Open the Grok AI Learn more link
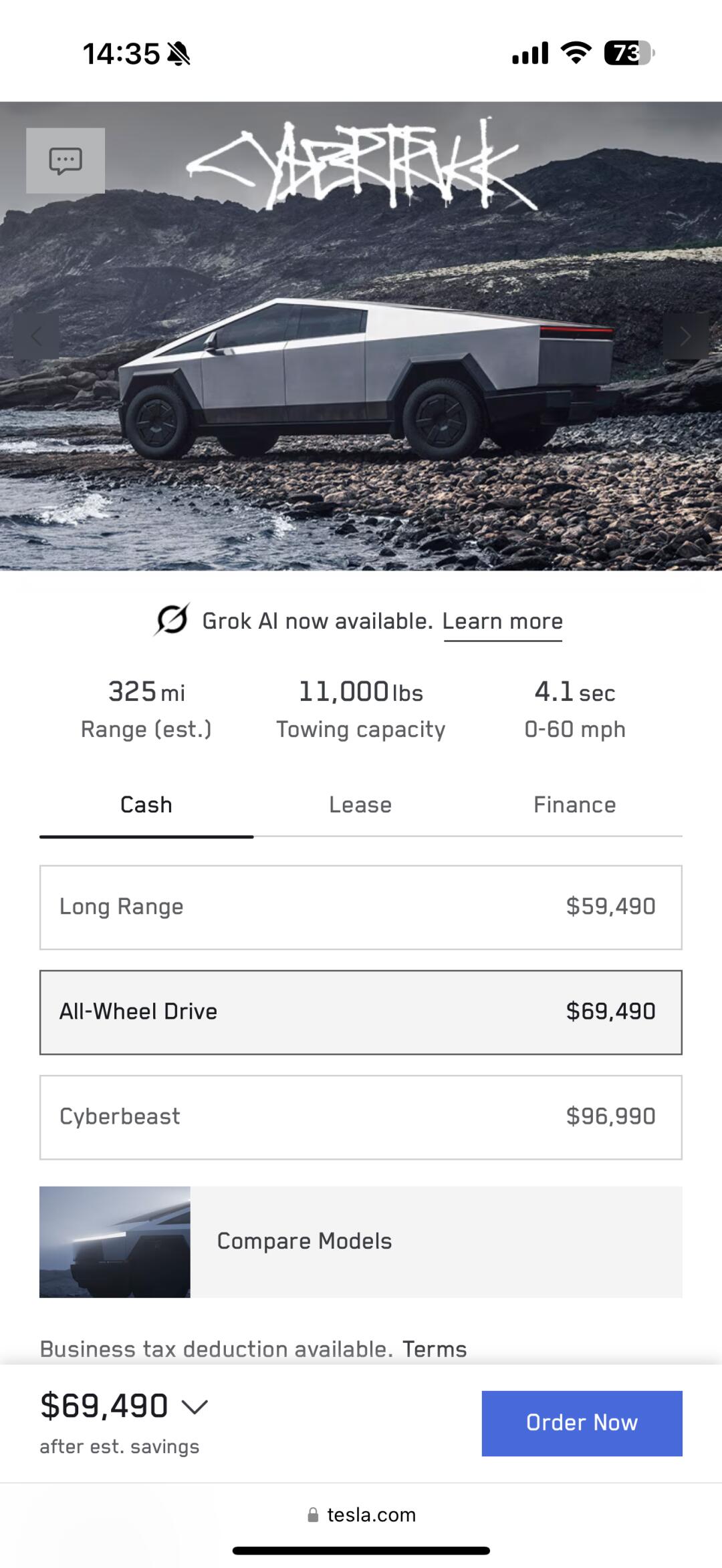 point(503,621)
